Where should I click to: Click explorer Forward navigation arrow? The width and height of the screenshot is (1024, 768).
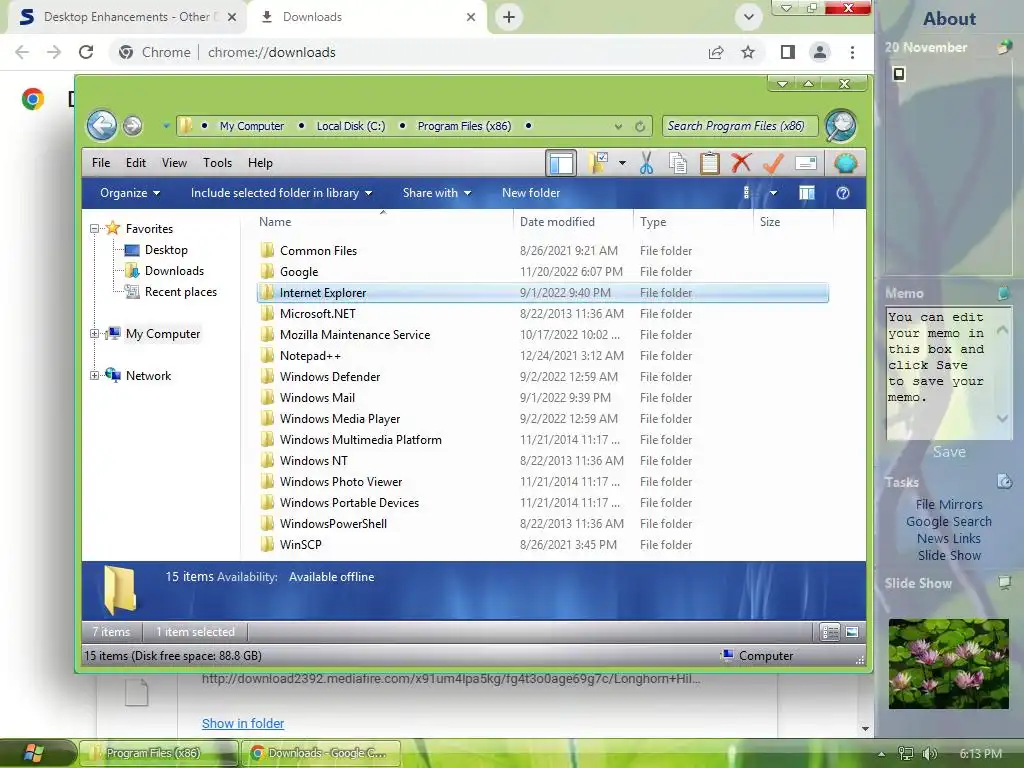pos(133,125)
